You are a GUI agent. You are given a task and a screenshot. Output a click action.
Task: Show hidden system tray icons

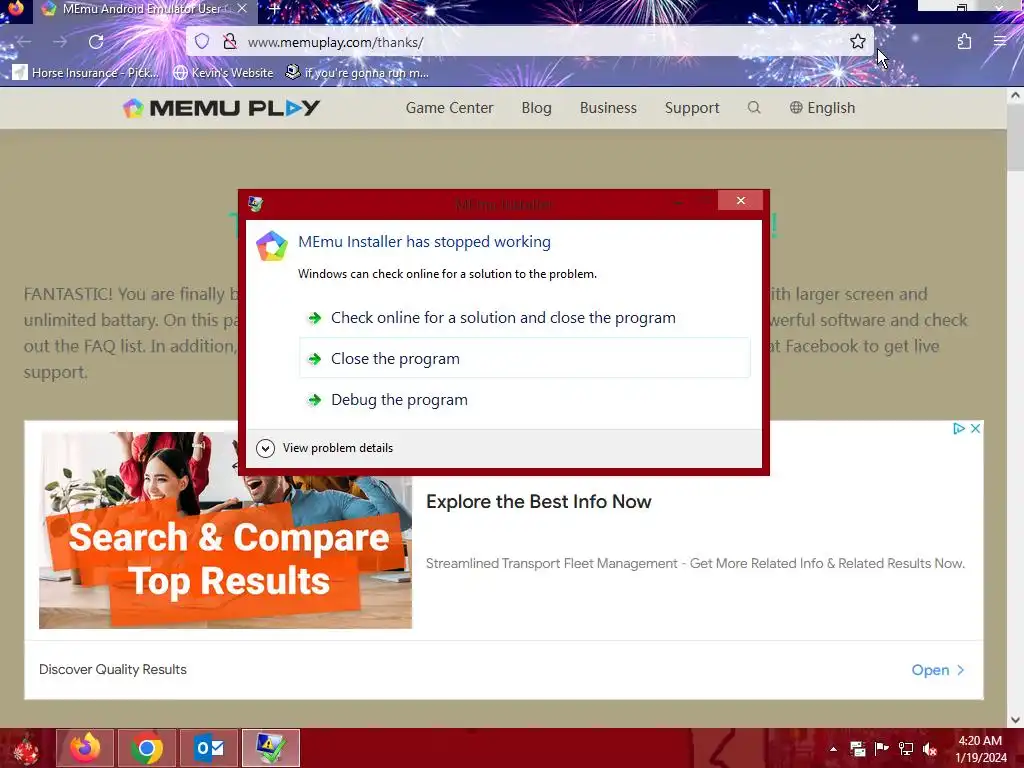833,749
